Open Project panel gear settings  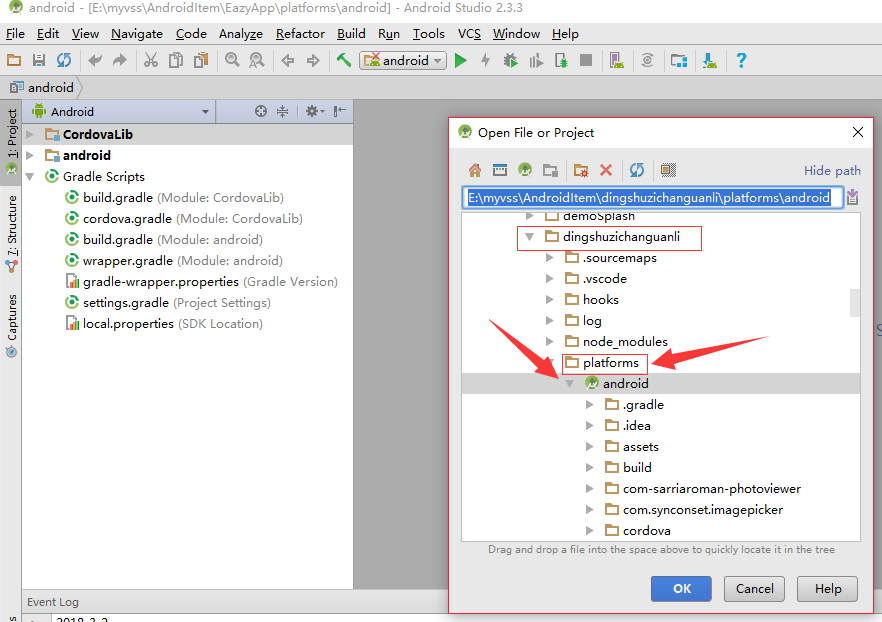click(314, 111)
